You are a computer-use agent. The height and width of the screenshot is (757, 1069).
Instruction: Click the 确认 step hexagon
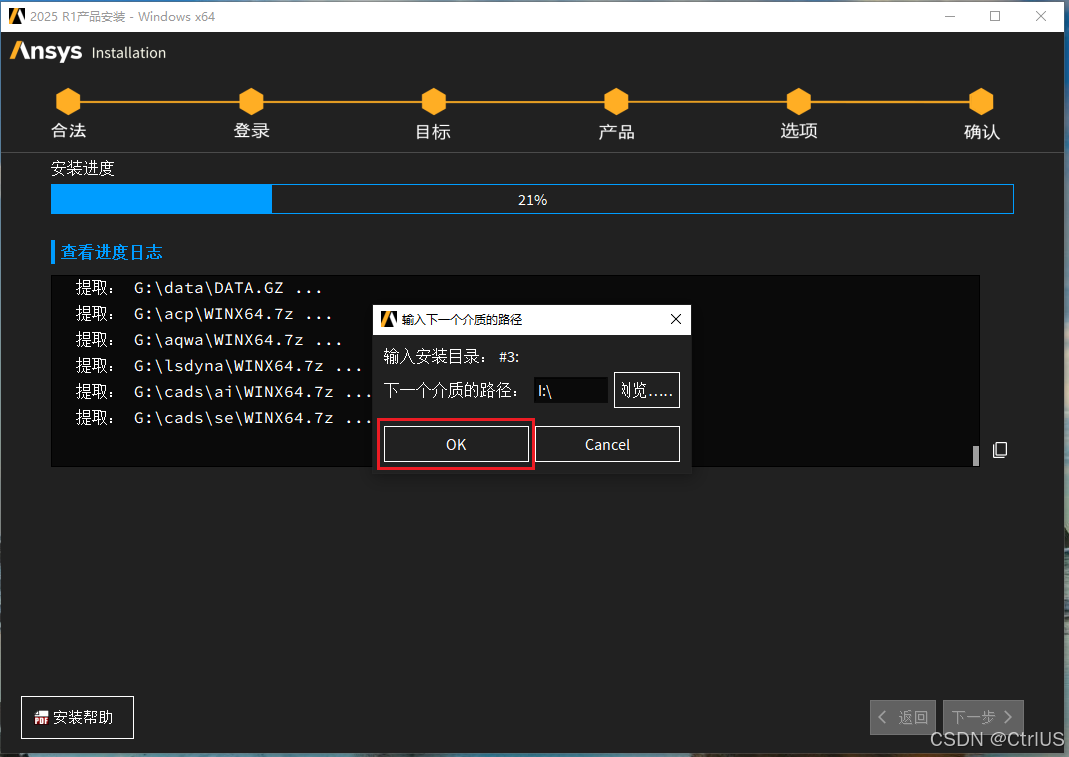(x=981, y=102)
